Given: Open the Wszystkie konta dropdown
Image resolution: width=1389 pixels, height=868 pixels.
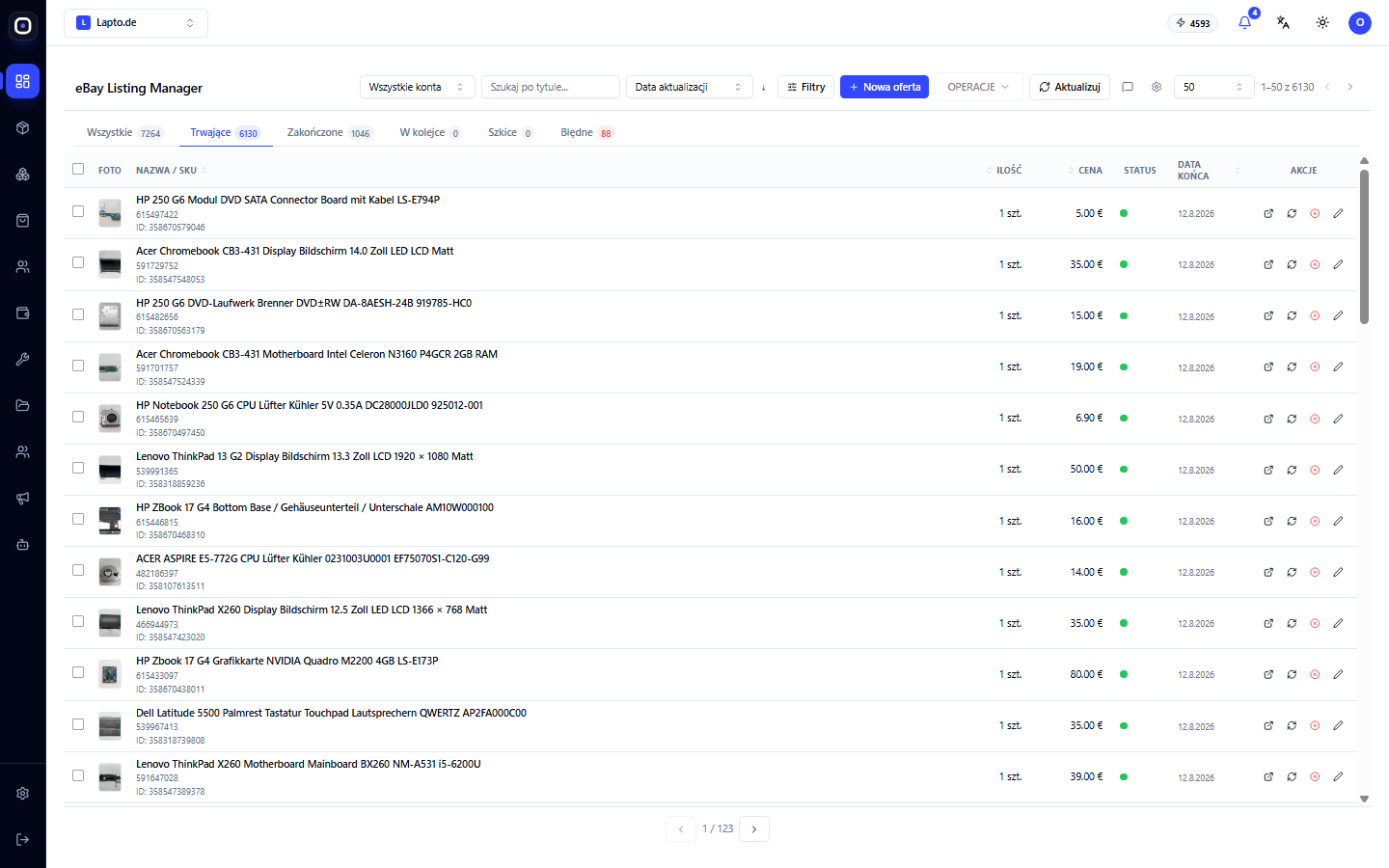Looking at the screenshot, I should (418, 88).
